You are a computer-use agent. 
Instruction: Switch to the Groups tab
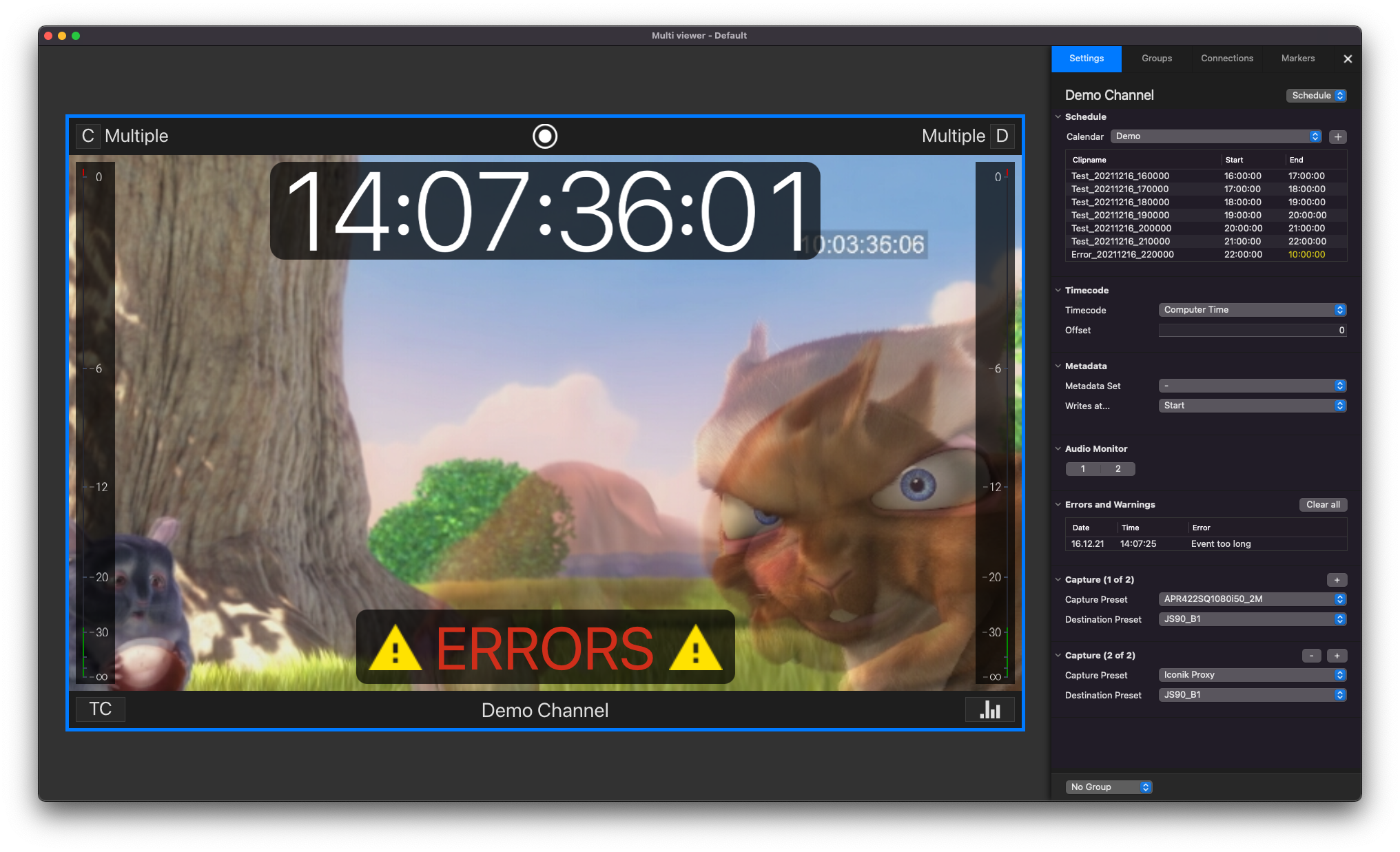pos(1157,59)
